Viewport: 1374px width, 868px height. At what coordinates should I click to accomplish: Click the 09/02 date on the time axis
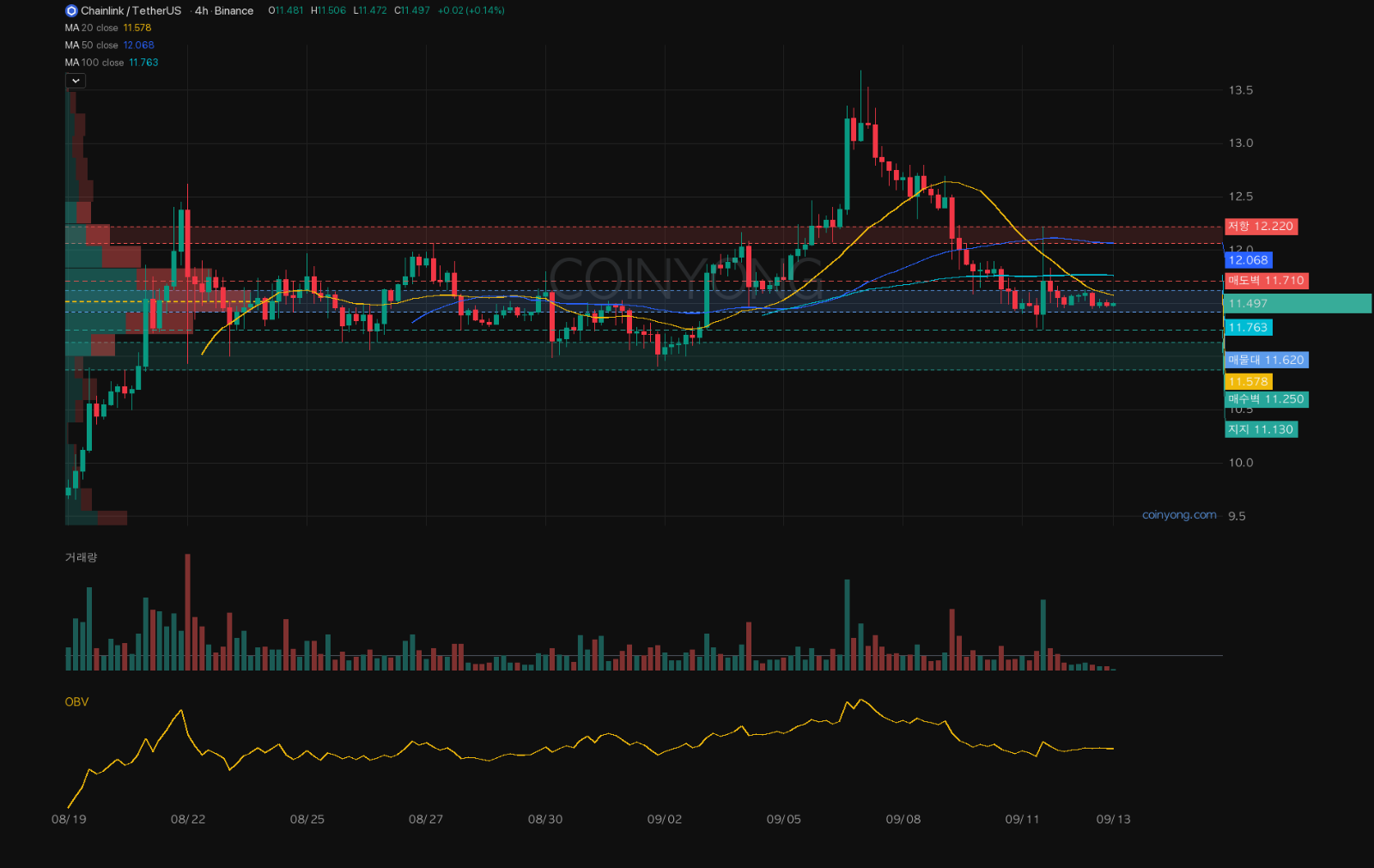click(x=665, y=819)
